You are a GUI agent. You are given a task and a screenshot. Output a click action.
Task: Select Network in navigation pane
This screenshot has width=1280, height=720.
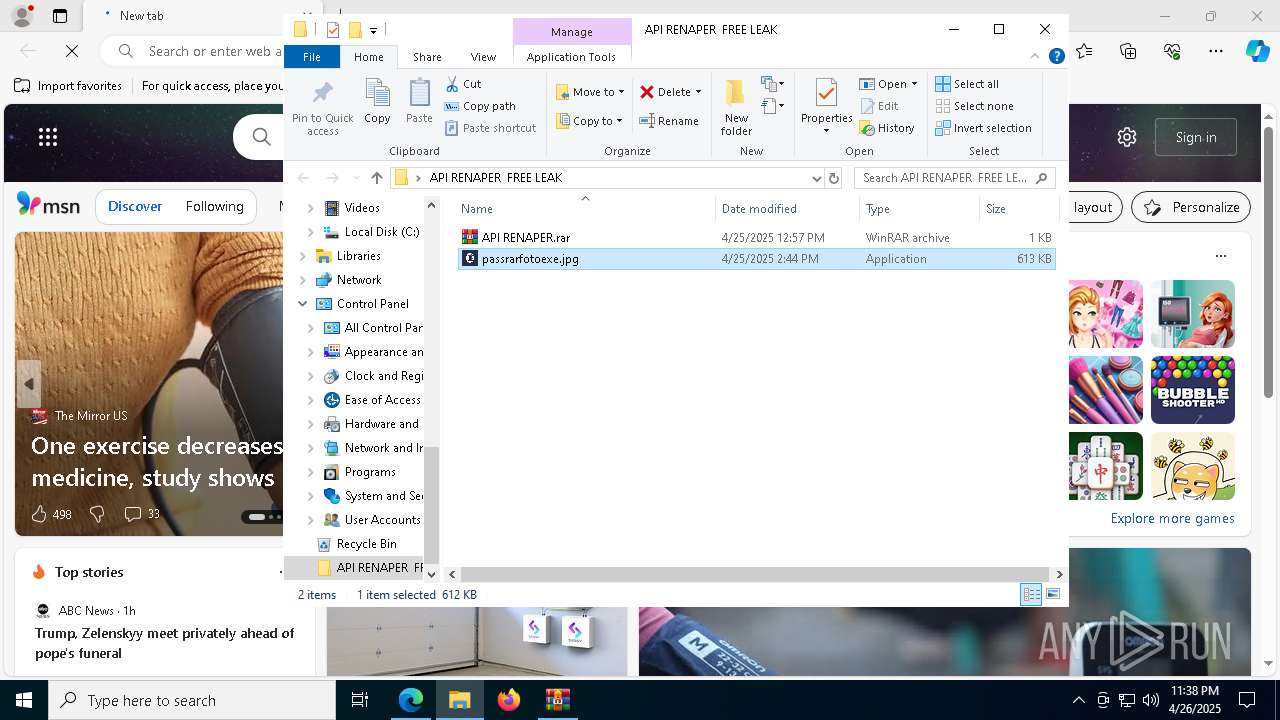pyautogui.click(x=358, y=280)
